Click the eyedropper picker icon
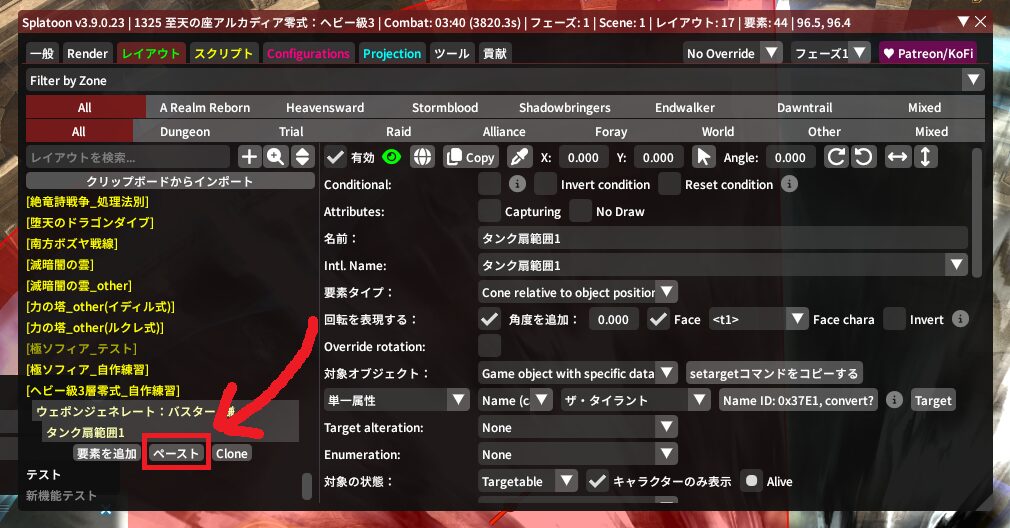This screenshot has height=528, width=1010. click(x=518, y=157)
